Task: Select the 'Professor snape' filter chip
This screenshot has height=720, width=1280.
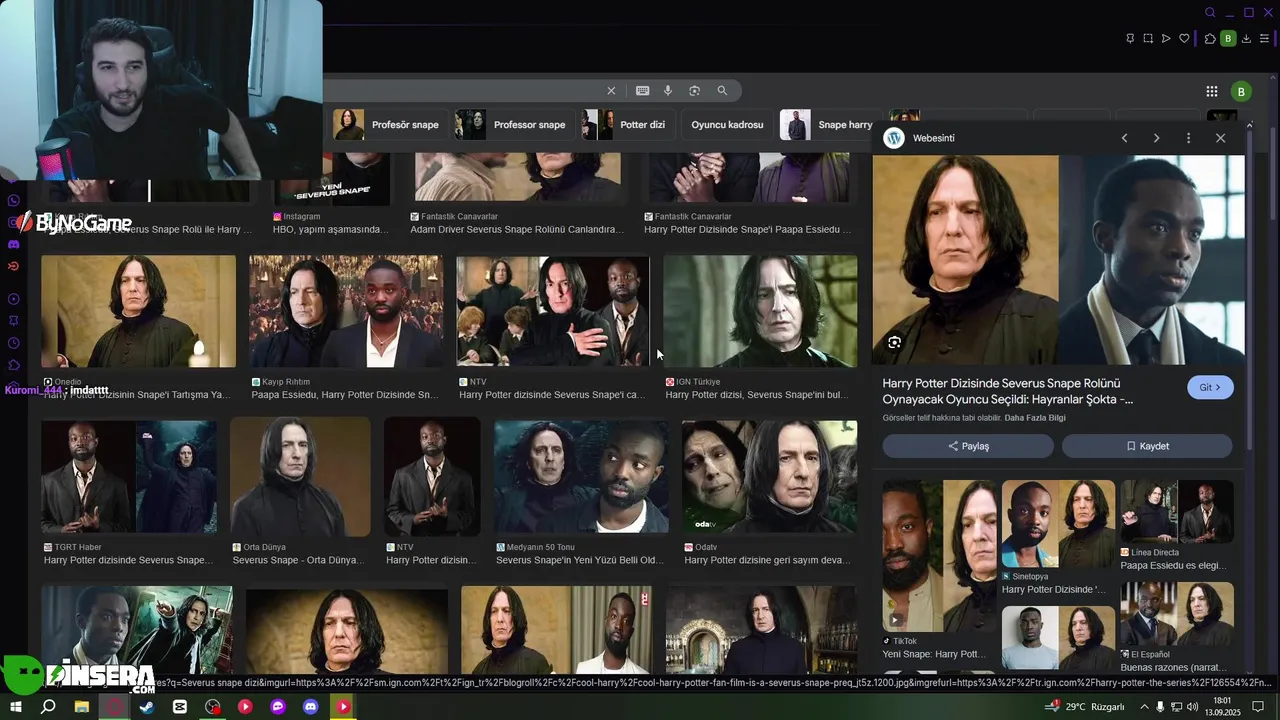Action: point(512,125)
